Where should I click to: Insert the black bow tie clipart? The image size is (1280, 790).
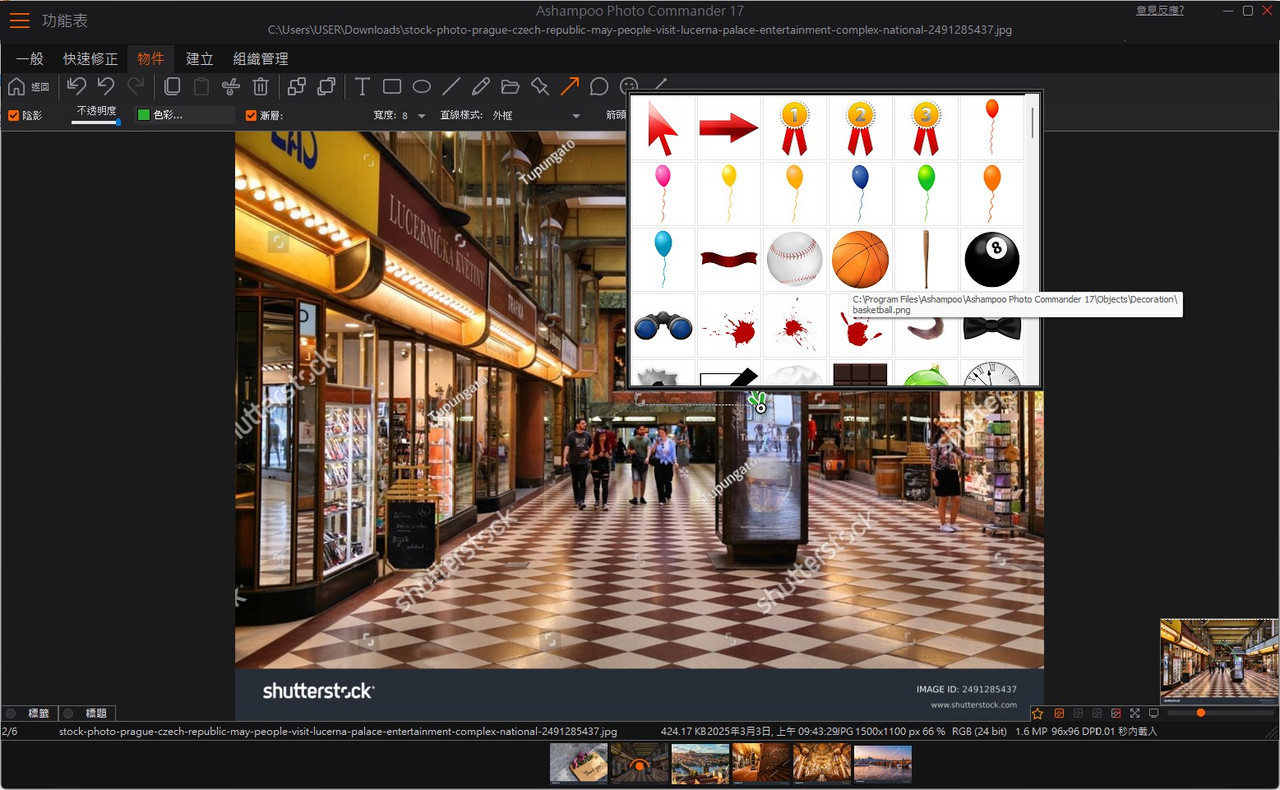click(x=992, y=328)
